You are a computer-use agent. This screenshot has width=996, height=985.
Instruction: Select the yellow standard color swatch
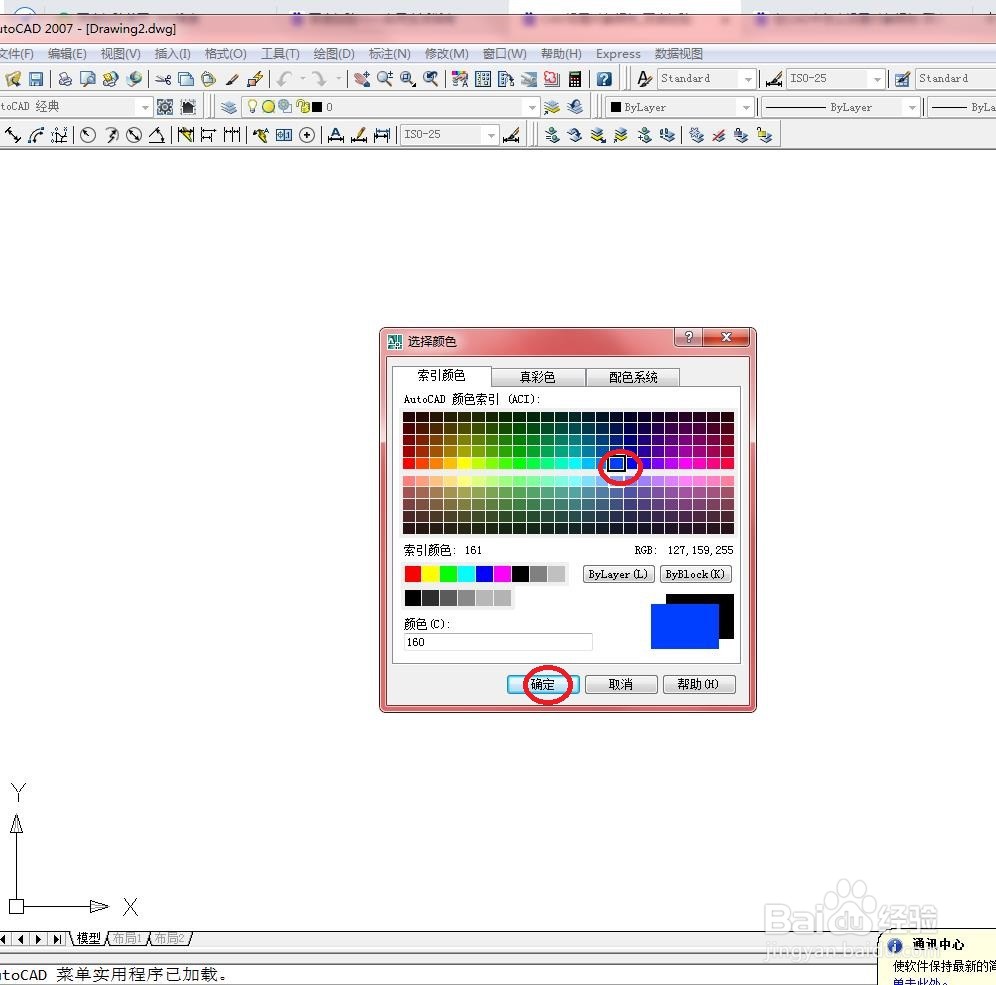[x=431, y=574]
